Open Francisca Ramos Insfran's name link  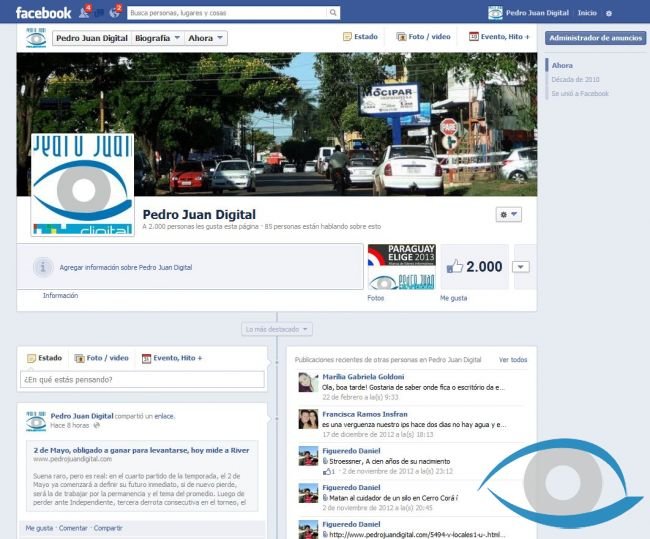tap(365, 414)
